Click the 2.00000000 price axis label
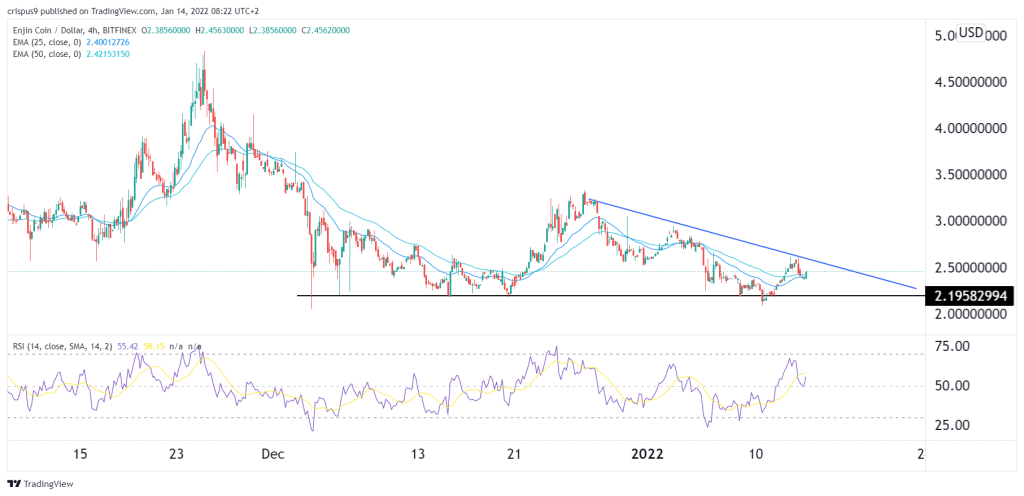The height and width of the screenshot is (496, 1024). coord(971,315)
